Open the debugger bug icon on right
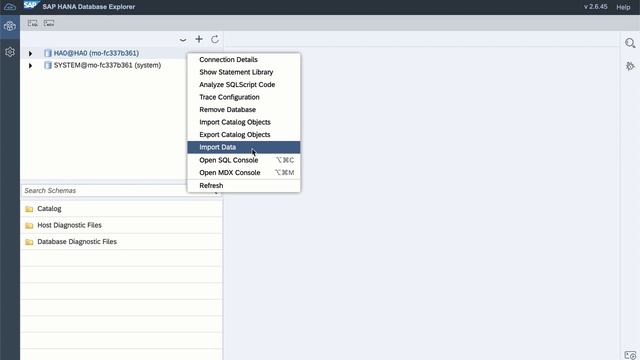Screen dimensions: 640x360 [630, 66]
